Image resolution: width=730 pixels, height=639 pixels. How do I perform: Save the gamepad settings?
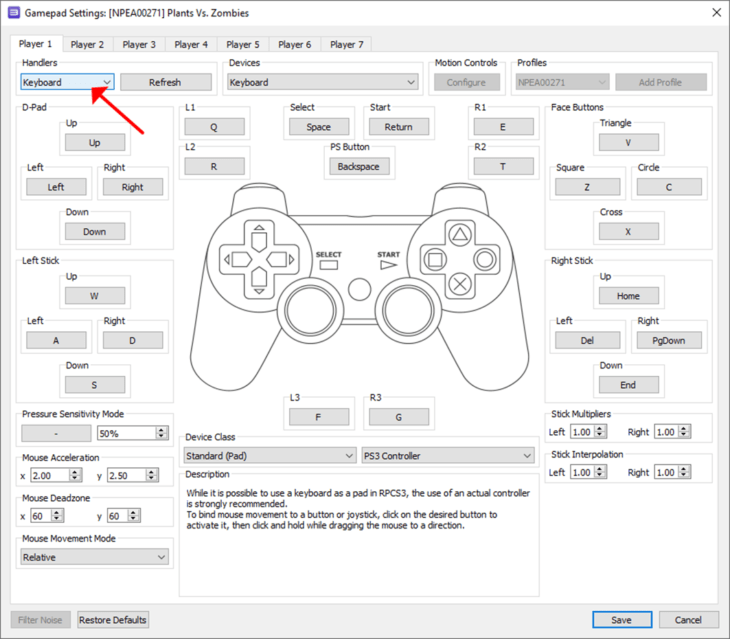[x=622, y=620]
